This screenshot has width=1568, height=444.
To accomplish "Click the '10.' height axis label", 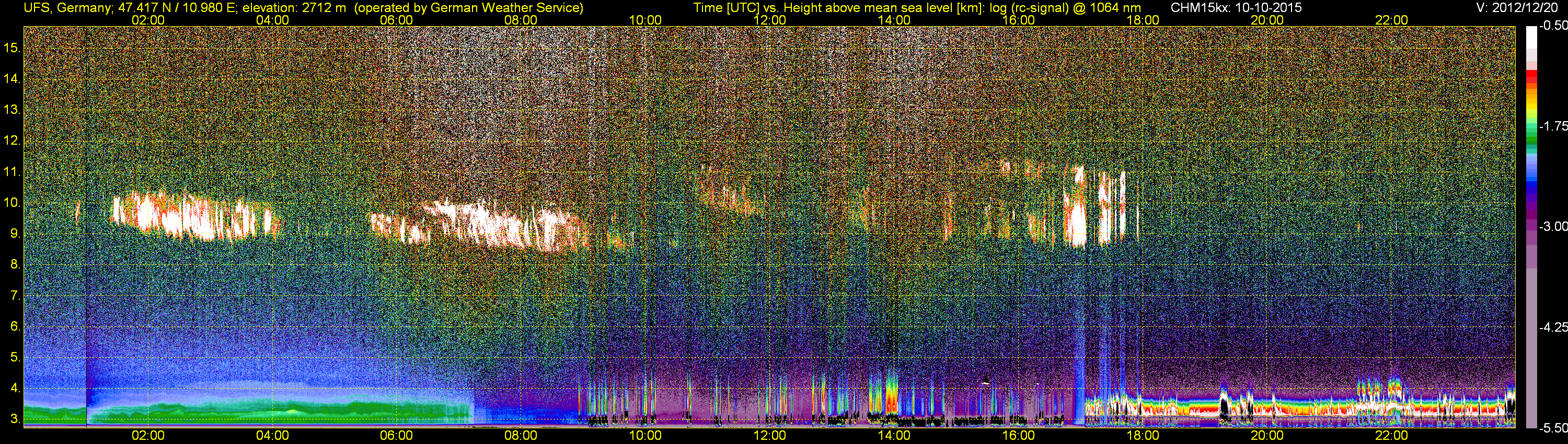I will [12, 203].
